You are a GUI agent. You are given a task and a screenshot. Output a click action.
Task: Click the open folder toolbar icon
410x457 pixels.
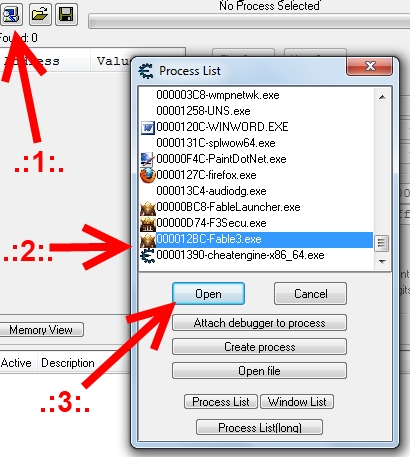(40, 14)
